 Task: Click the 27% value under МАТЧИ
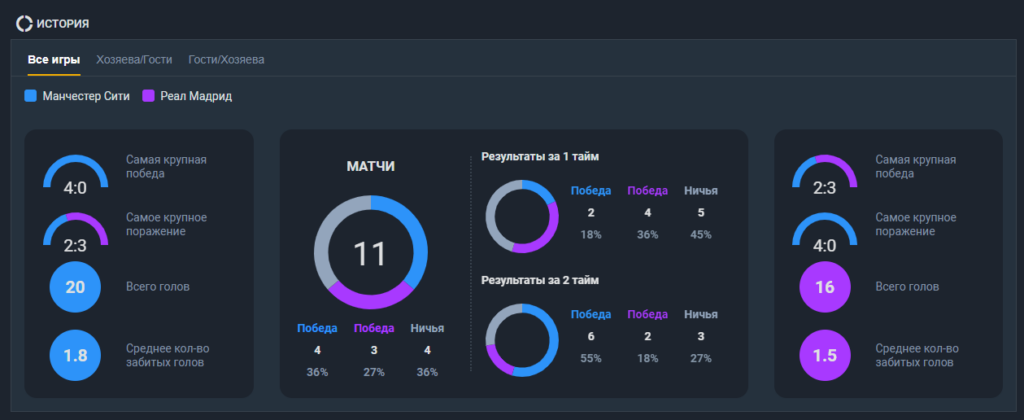click(x=374, y=372)
